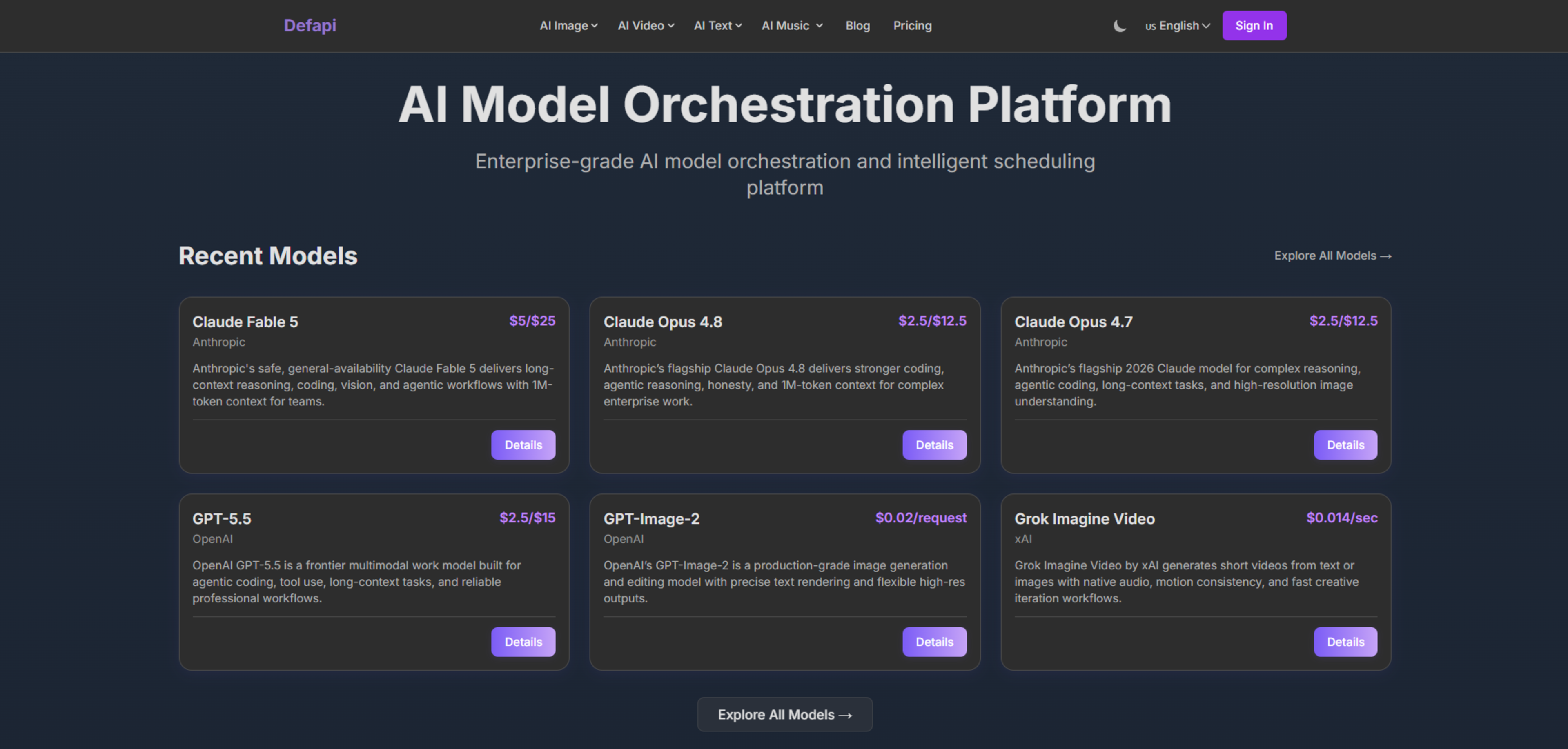
Task: Click the Recent Models heading
Action: point(268,256)
